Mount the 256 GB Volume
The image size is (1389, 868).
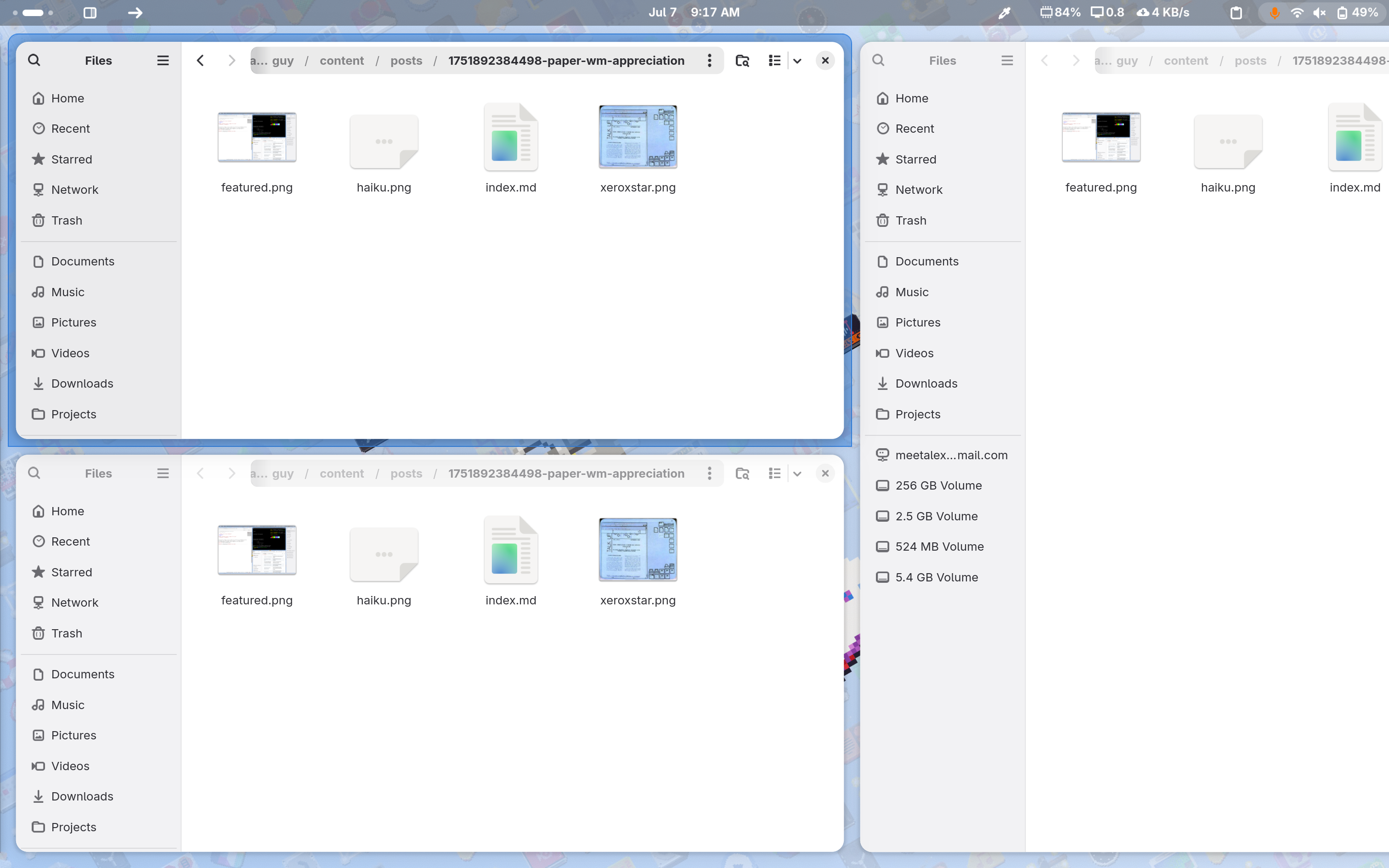pyautogui.click(x=939, y=485)
